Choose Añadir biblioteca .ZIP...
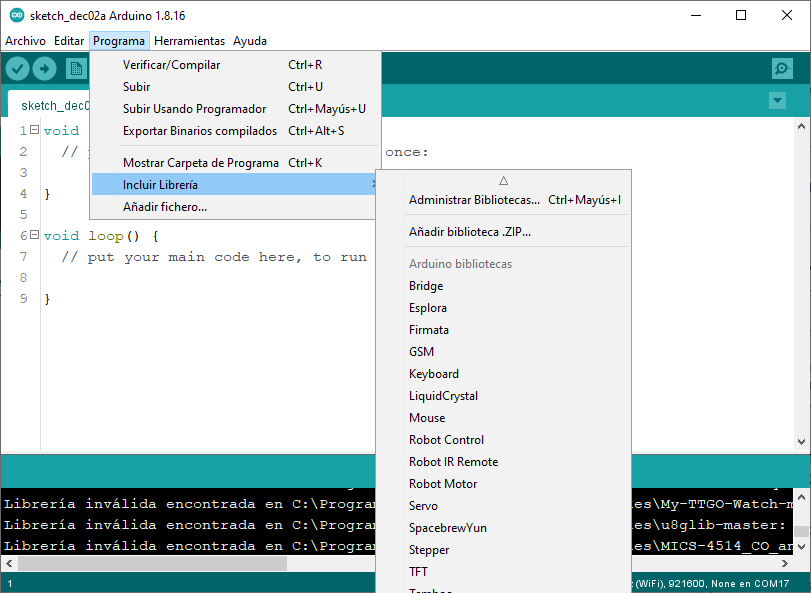The image size is (811, 593). pos(504,232)
